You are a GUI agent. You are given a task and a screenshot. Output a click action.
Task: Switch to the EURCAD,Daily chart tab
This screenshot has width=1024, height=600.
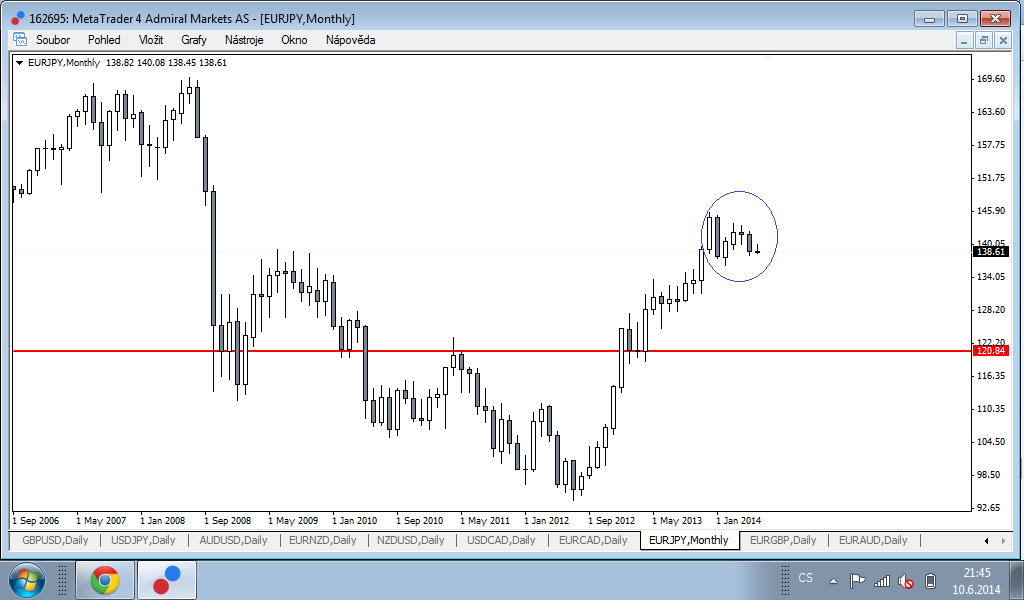tap(593, 540)
